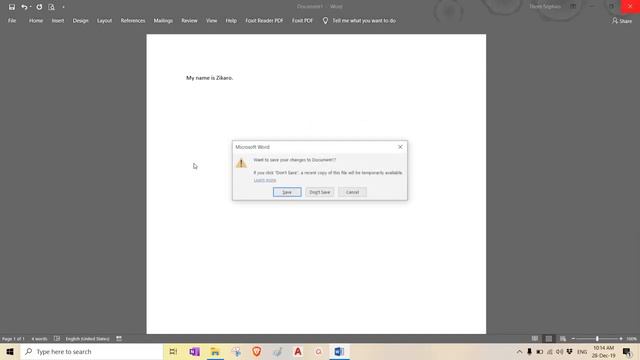Viewport: 640px width, 360px height.
Task: Click Cancel in the save prompt
Action: [352, 192]
